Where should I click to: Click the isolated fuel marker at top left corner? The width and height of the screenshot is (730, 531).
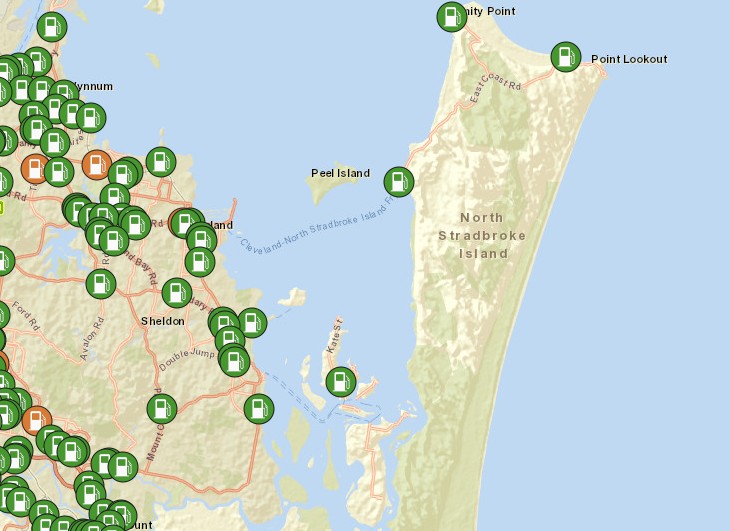click(x=52, y=26)
